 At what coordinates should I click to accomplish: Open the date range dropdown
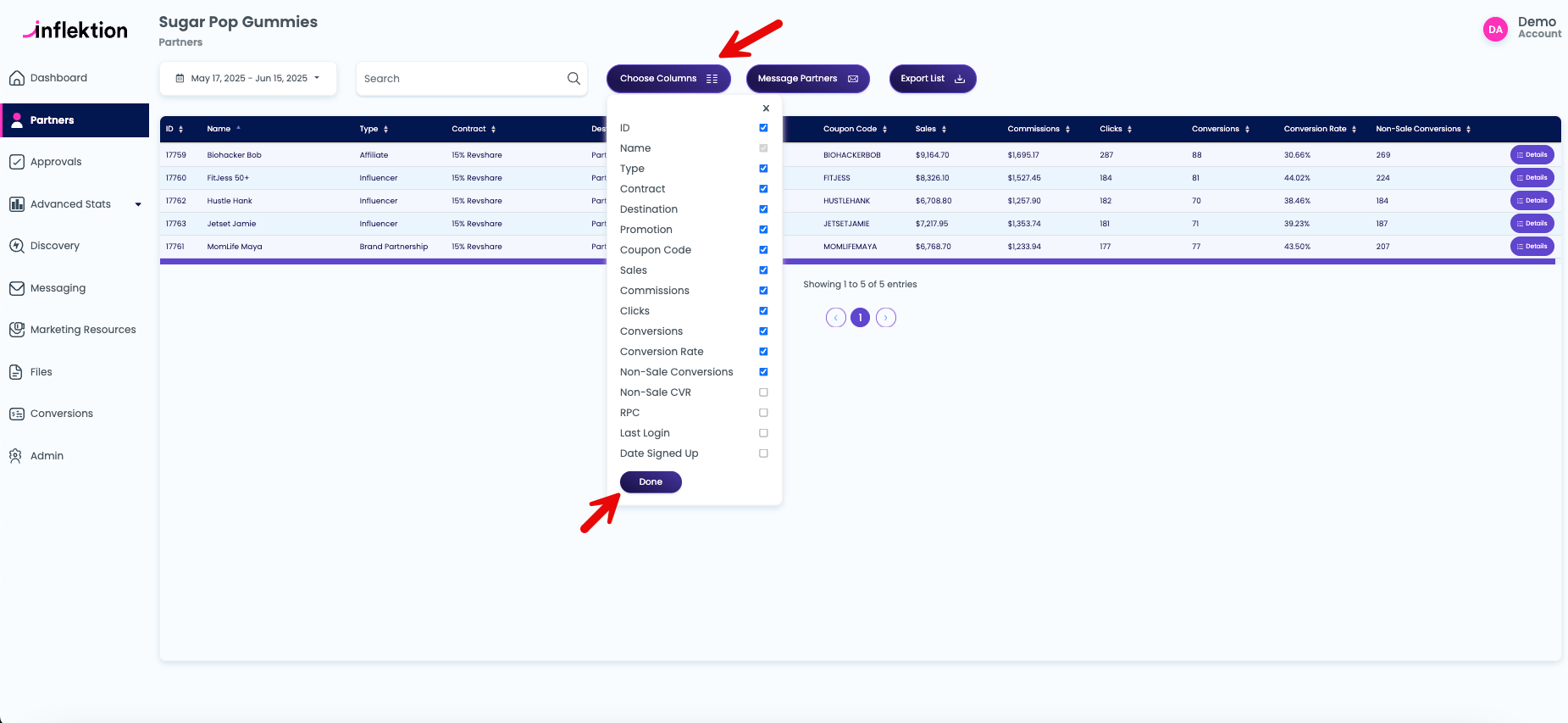[248, 78]
